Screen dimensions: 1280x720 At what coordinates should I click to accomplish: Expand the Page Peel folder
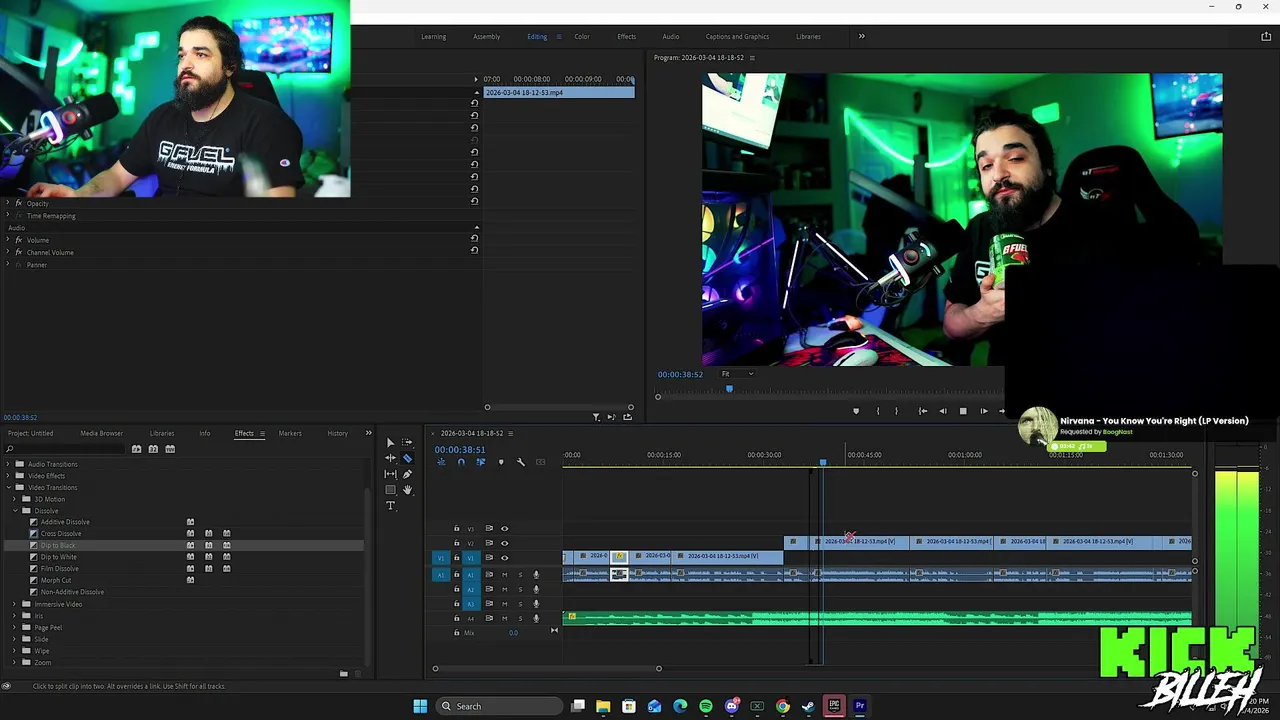tap(15, 628)
